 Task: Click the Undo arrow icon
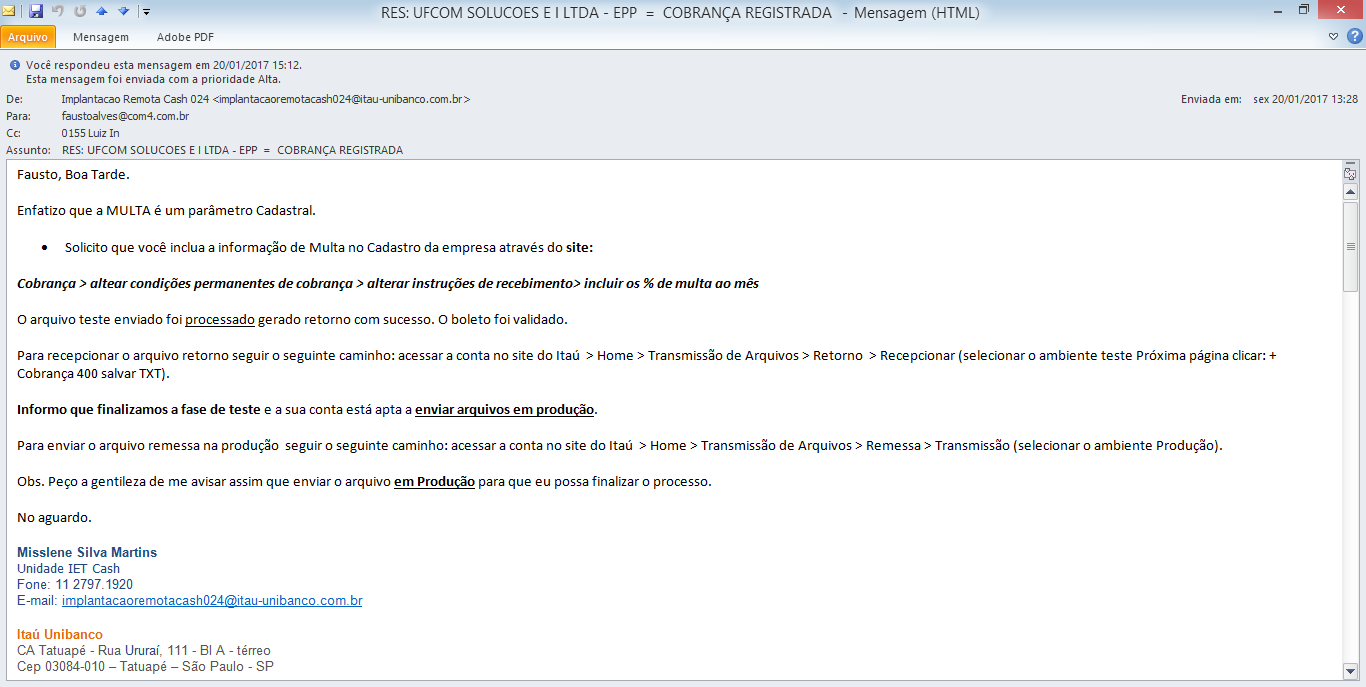coord(58,12)
